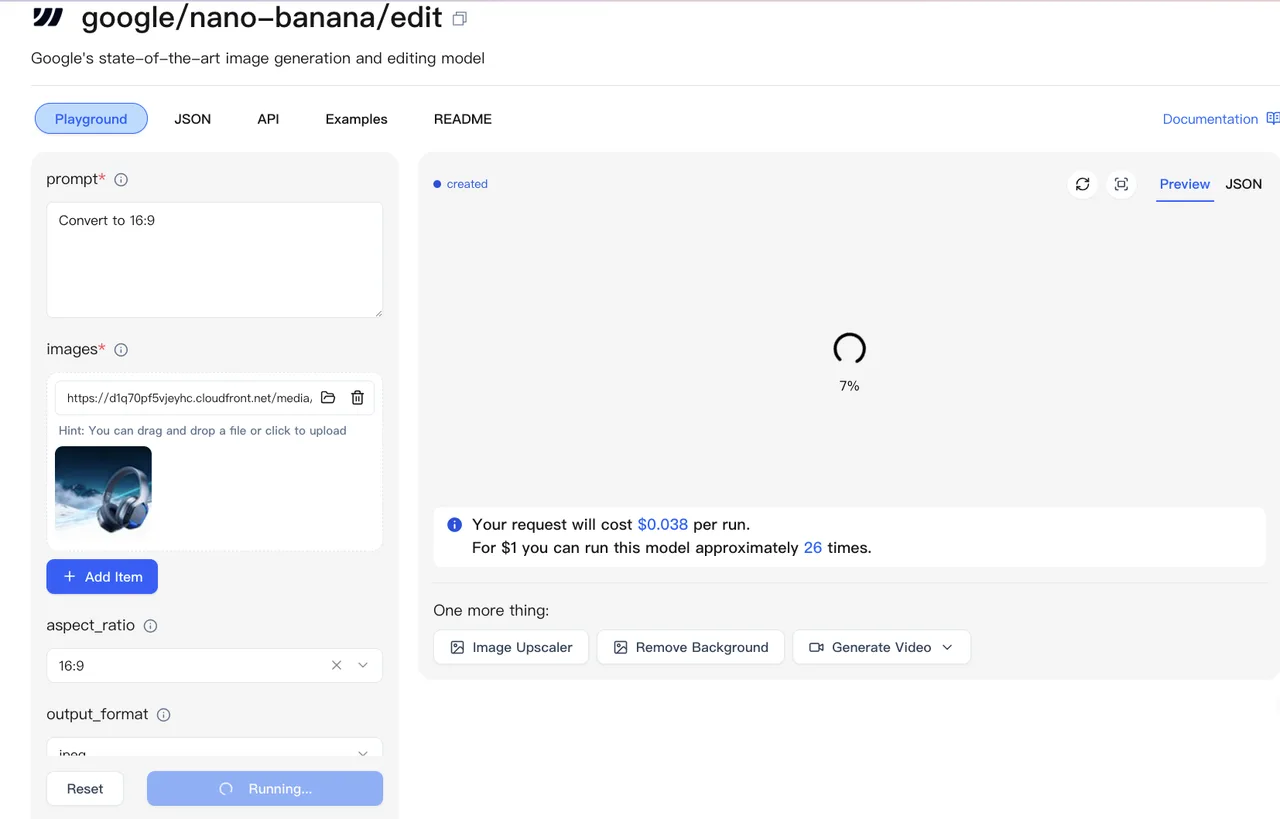This screenshot has height=819, width=1280.
Task: Click the aspect_ratio info icon
Action: 150,626
